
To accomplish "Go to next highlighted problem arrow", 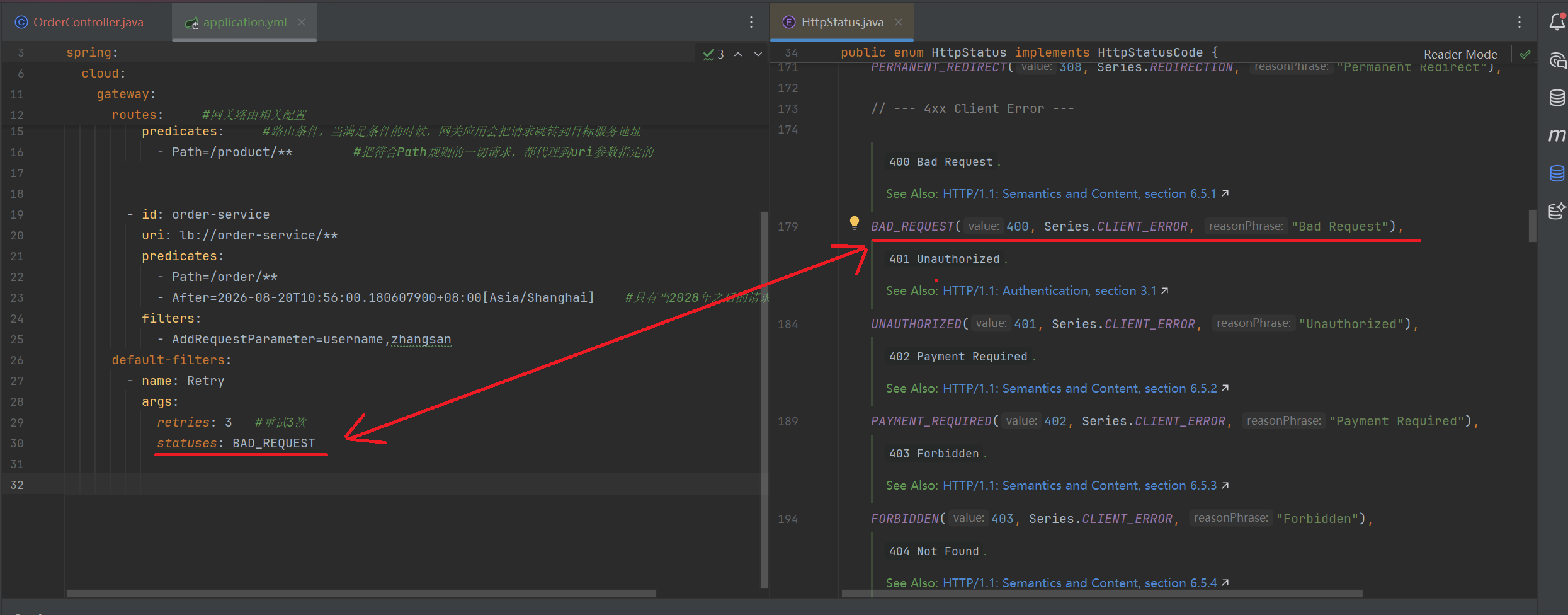I will click(758, 54).
